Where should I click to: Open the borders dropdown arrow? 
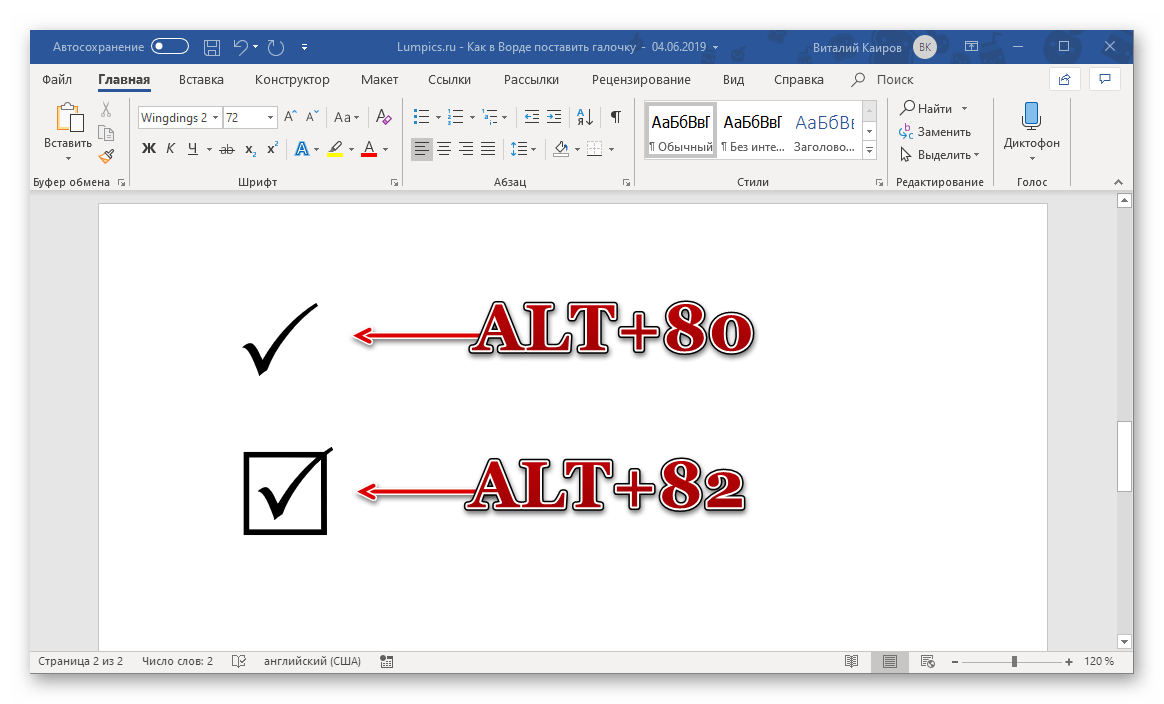point(612,149)
